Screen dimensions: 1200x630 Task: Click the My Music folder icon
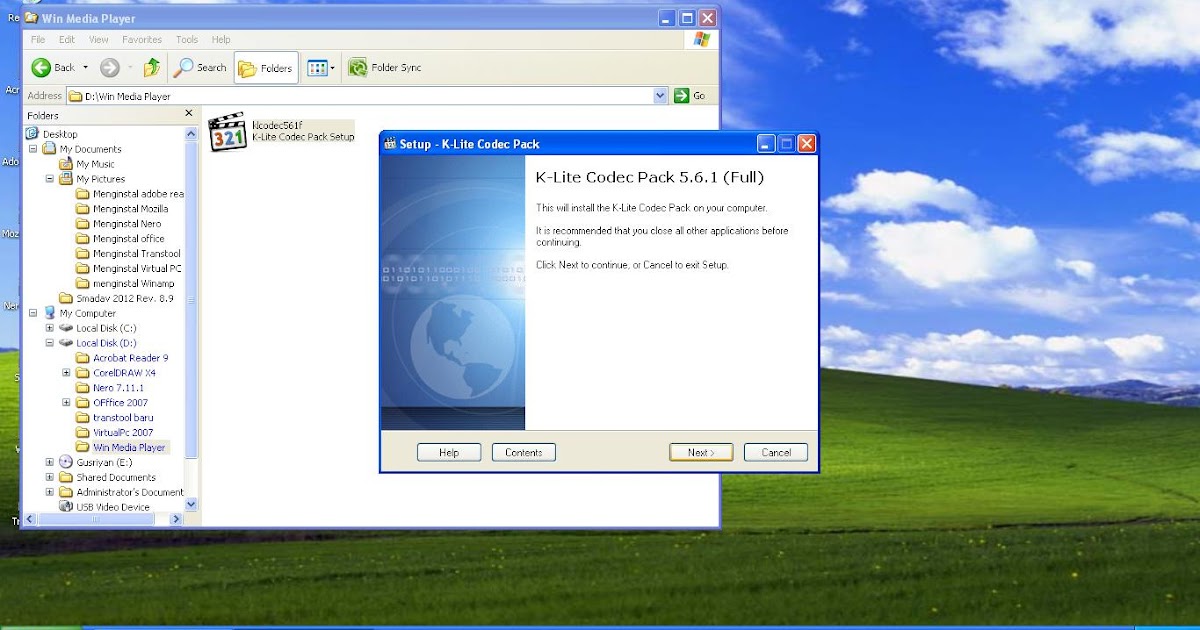[66, 164]
